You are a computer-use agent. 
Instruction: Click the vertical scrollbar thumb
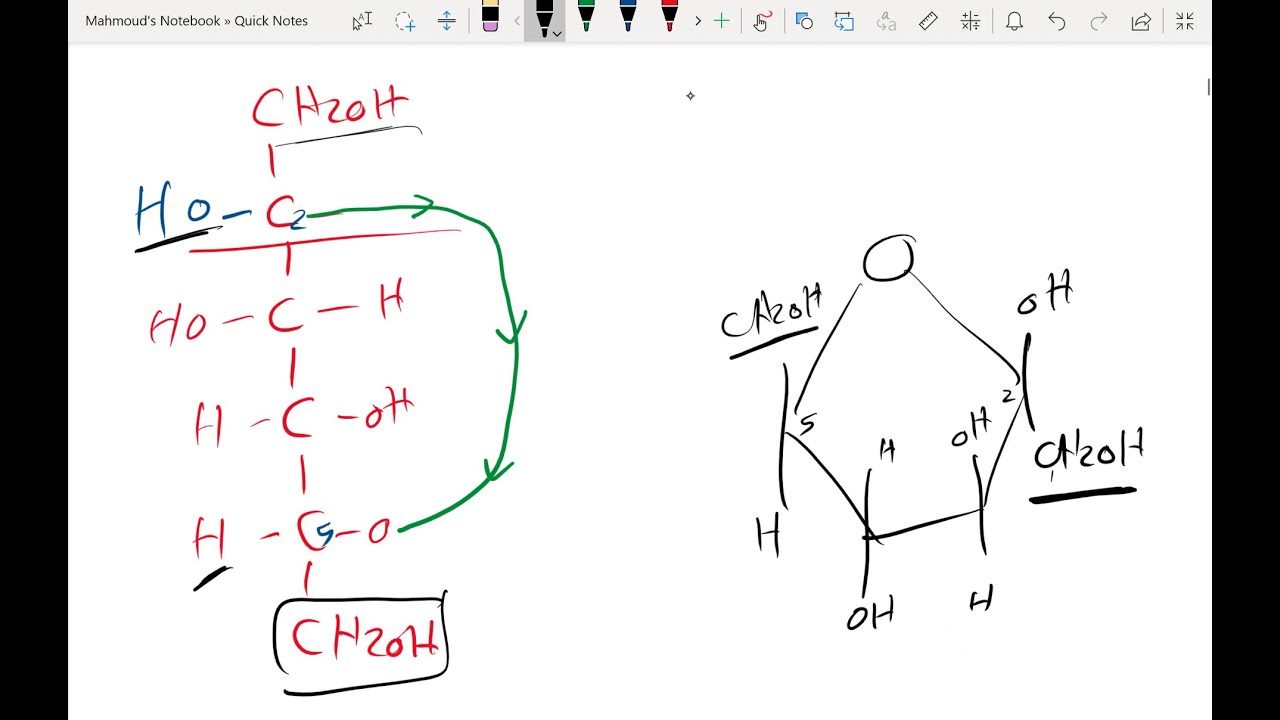coord(1208,87)
